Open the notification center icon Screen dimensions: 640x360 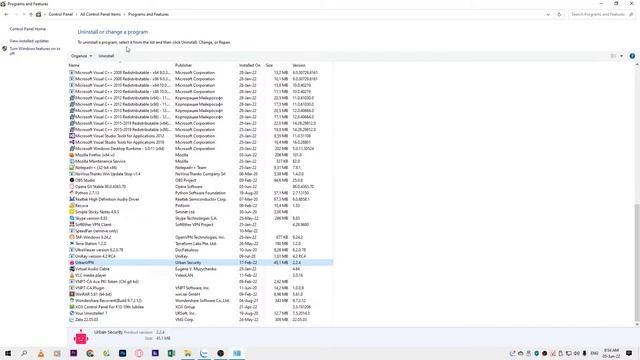[629, 353]
